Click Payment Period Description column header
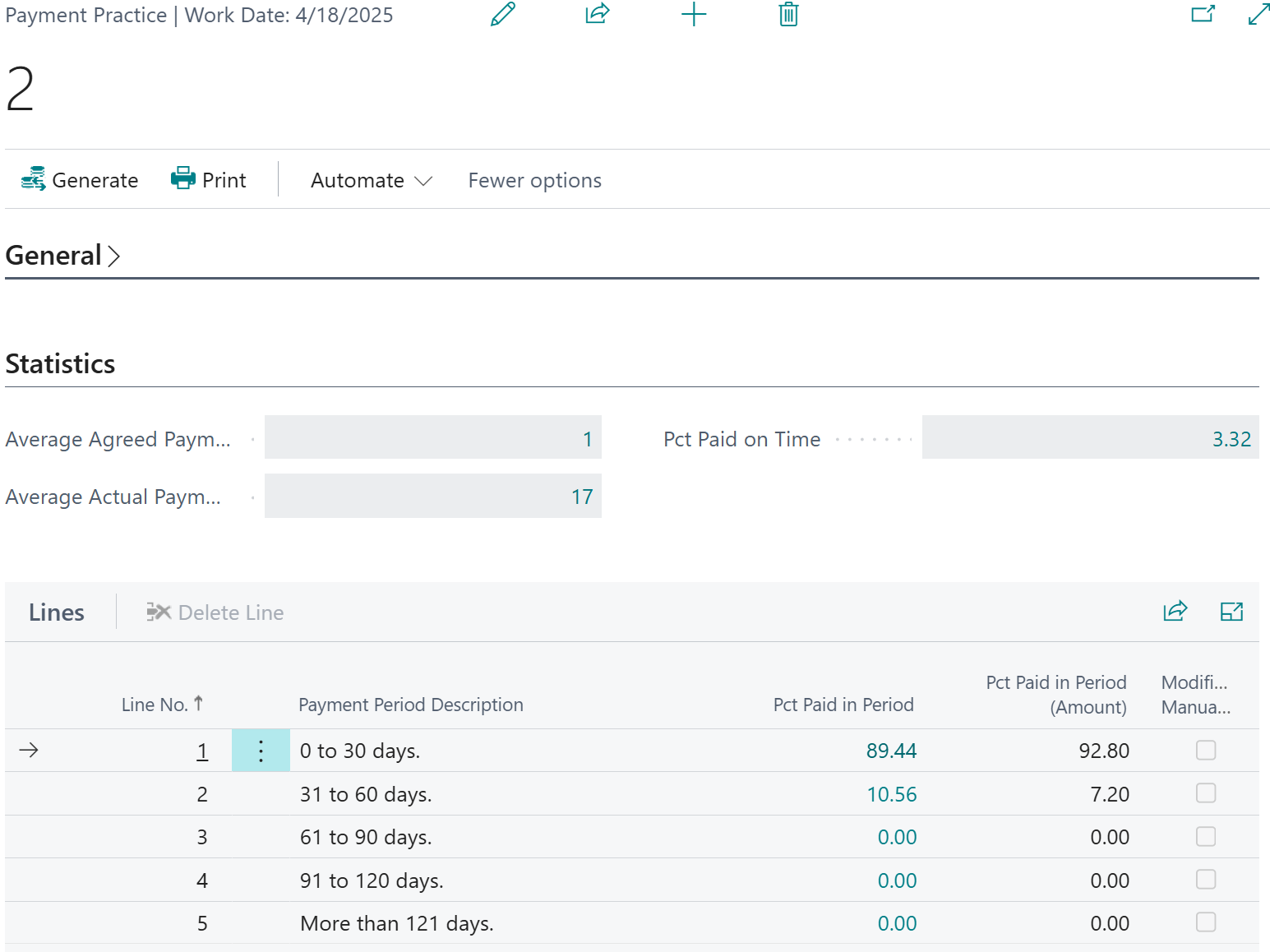Image resolution: width=1270 pixels, height=952 pixels. 411,705
